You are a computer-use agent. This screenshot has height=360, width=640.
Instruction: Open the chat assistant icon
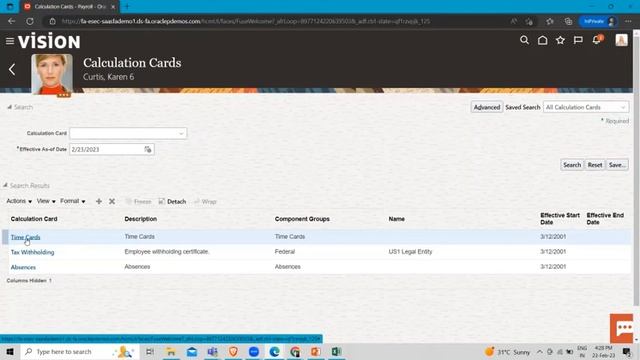pyautogui.click(x=622, y=328)
